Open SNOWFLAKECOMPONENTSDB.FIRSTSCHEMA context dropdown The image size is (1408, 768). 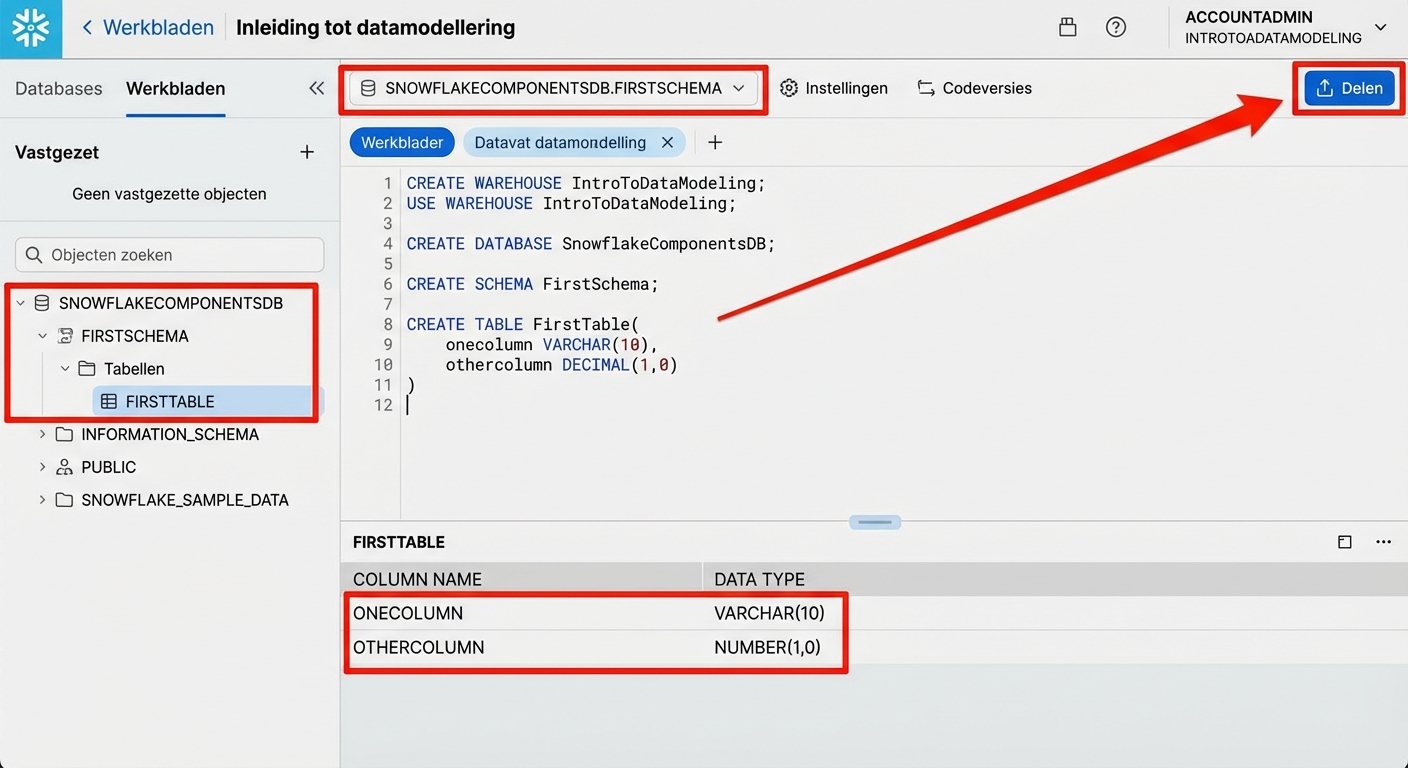[555, 88]
